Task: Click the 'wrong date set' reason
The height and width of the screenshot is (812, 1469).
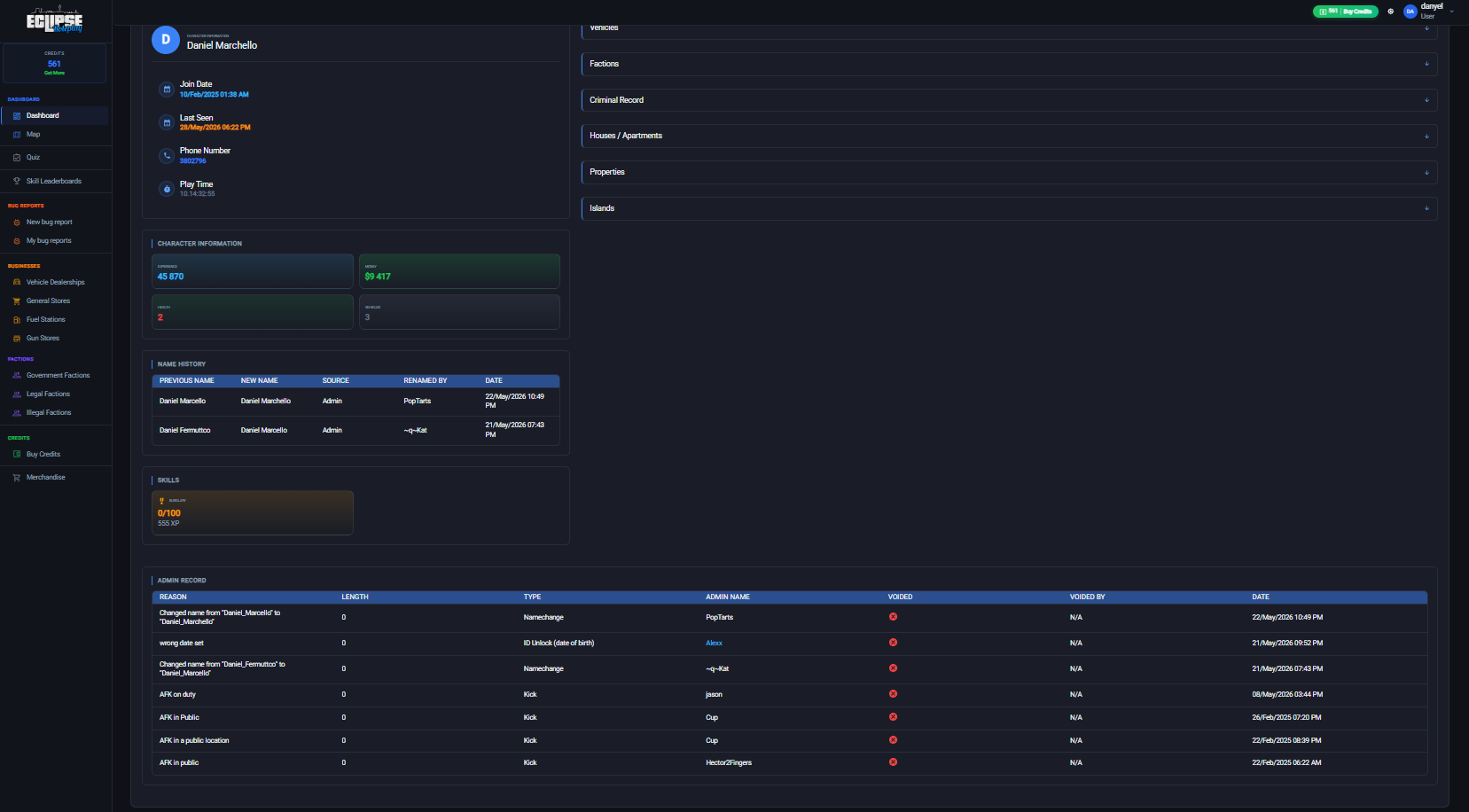Action: click(182, 644)
